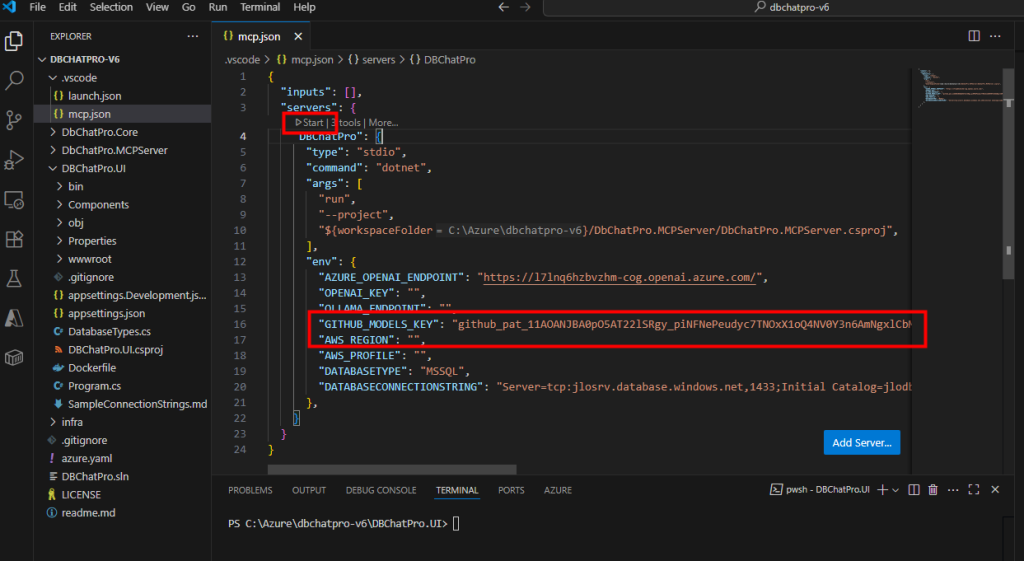The image size is (1024, 561).
Task: Open the Selection menu
Action: [111, 7]
